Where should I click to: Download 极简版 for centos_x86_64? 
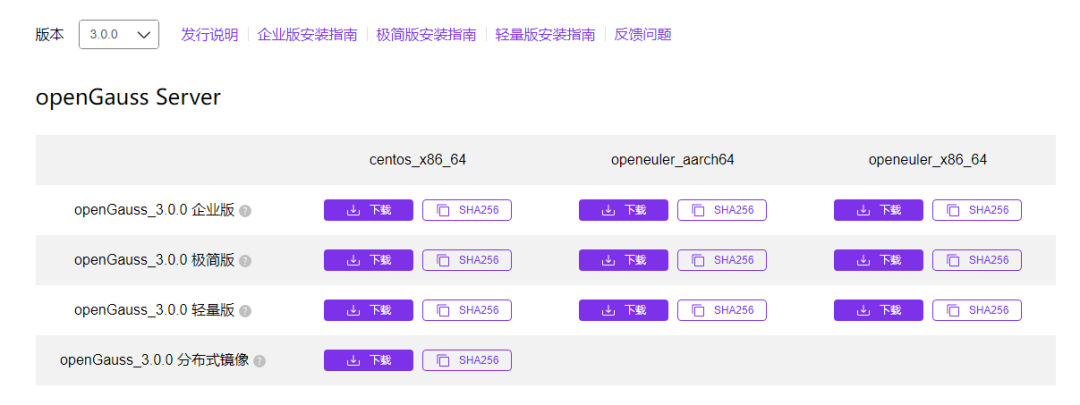click(368, 260)
